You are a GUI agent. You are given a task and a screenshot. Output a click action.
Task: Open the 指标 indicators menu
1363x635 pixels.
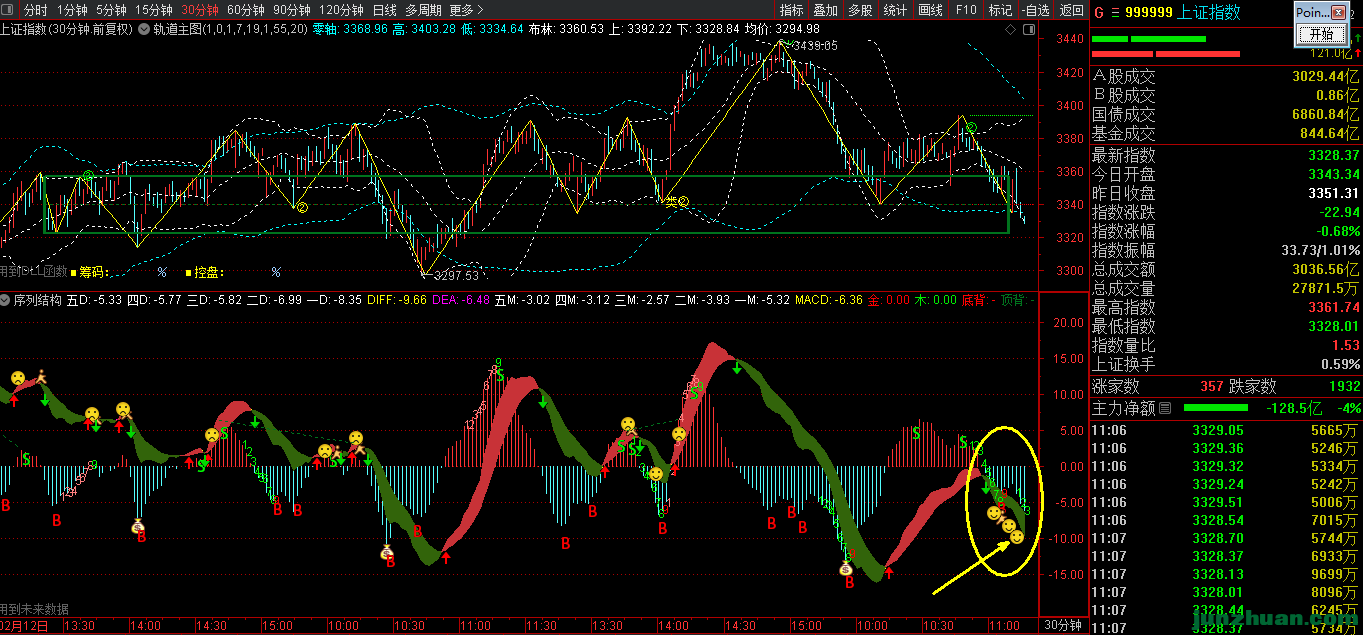(791, 10)
